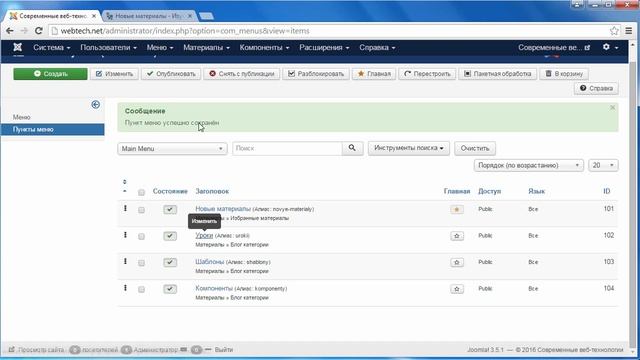
Task: Expand Инструменты поиска search tools
Action: pos(409,148)
